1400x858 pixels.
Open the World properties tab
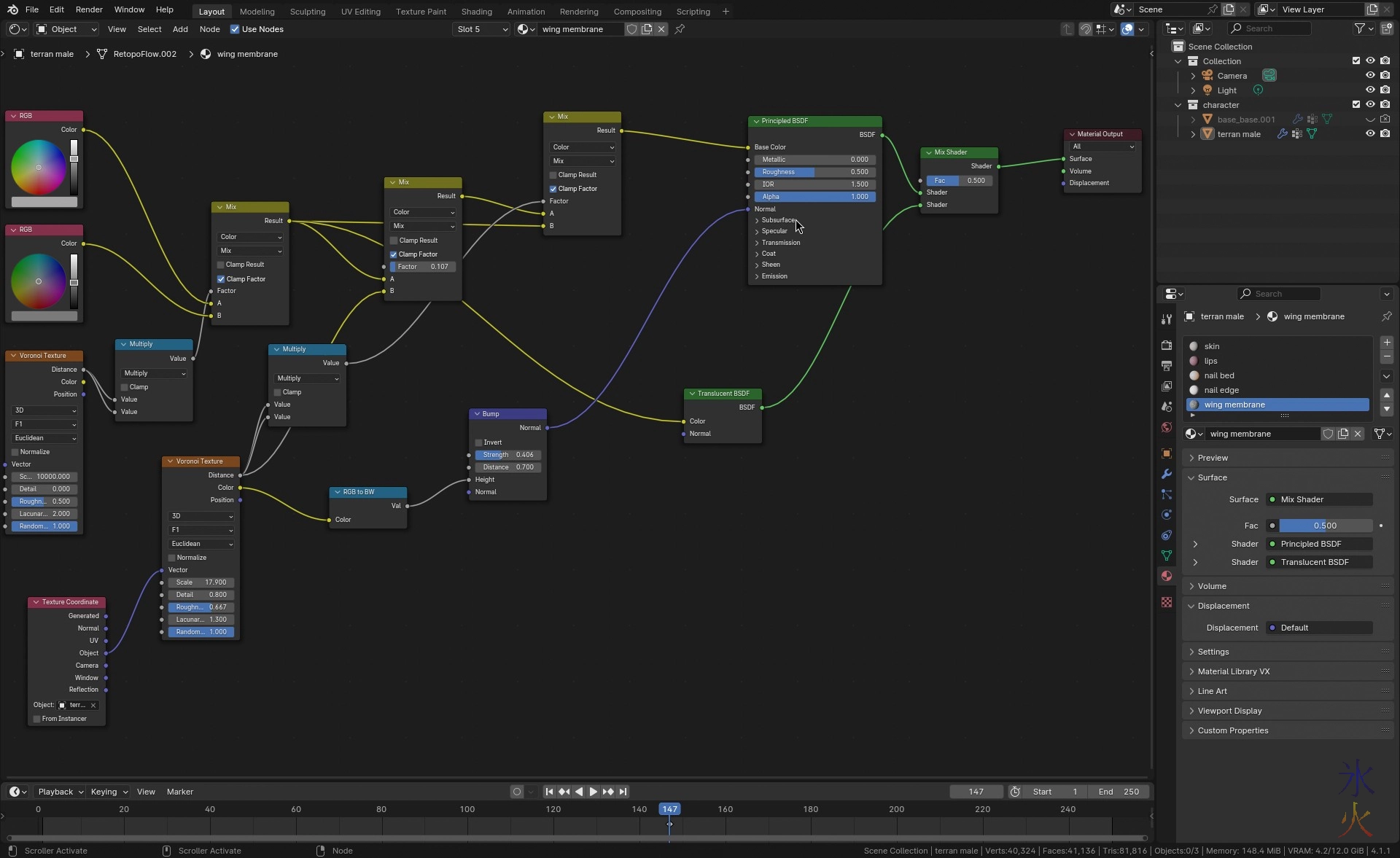[1167, 427]
